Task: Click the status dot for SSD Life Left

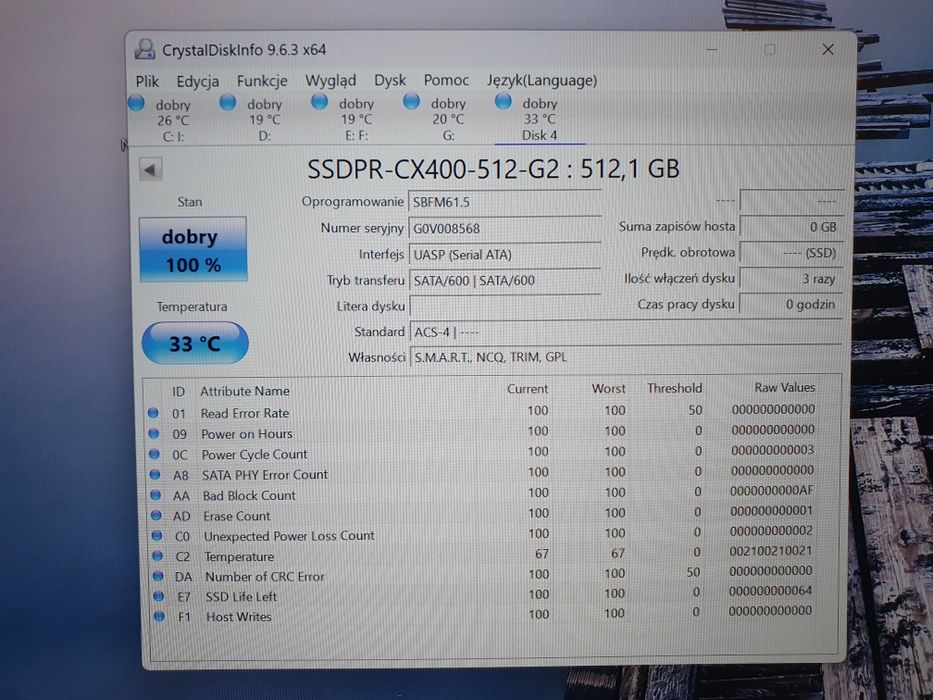Action: (158, 596)
